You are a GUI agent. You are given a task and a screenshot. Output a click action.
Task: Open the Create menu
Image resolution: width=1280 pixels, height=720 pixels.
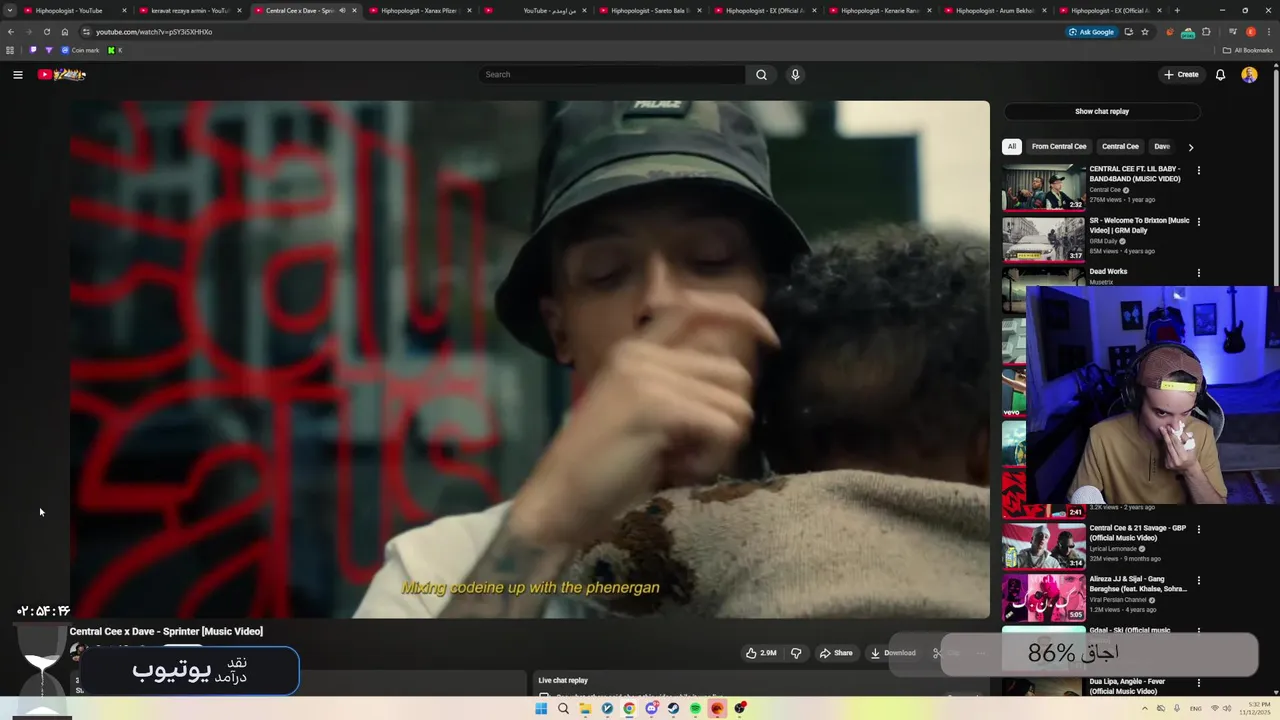[x=1181, y=74]
